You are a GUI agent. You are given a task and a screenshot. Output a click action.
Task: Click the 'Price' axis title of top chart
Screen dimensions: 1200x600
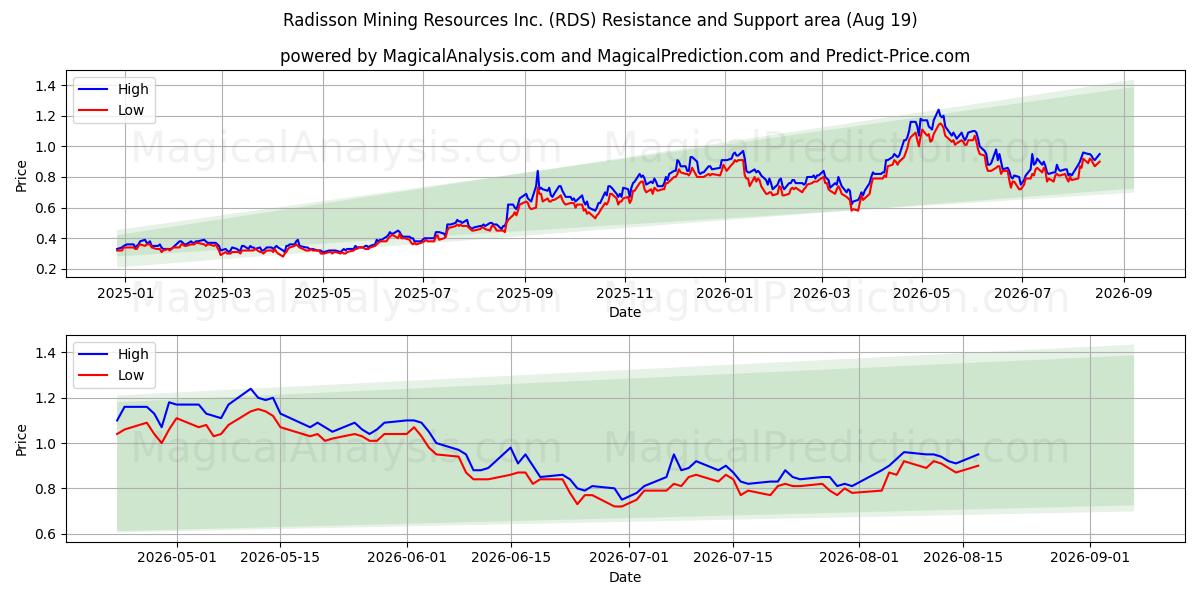pos(22,175)
